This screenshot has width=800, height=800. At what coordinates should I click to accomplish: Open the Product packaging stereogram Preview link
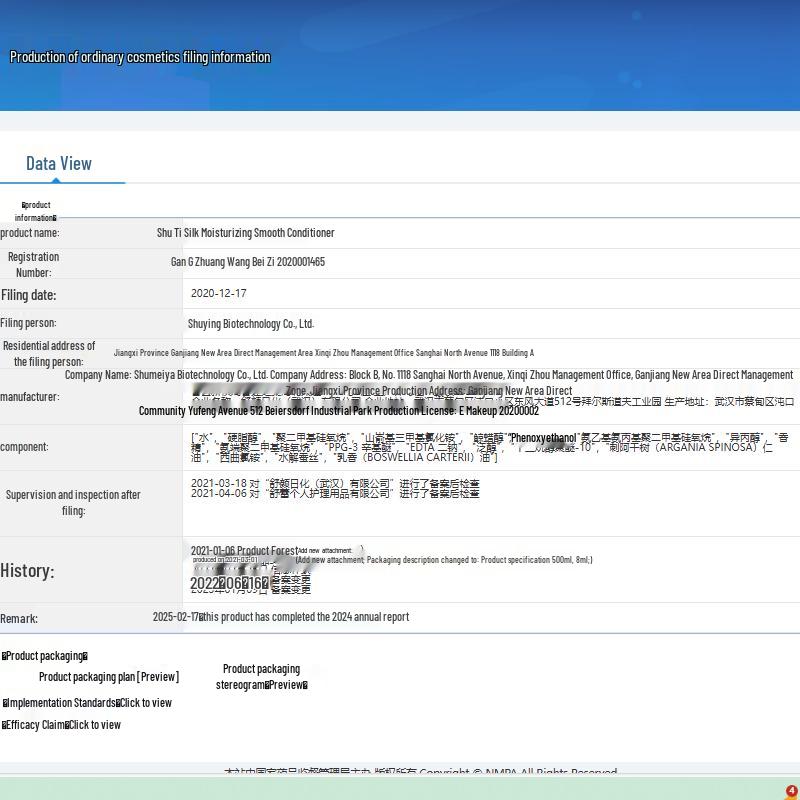pos(261,677)
